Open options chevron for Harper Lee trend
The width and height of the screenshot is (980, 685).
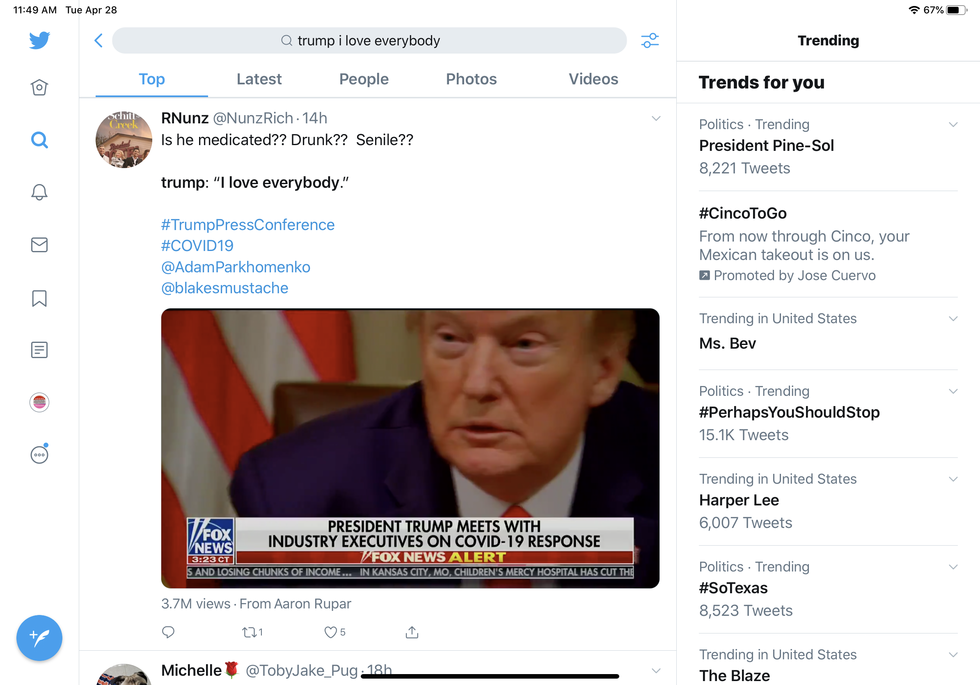coord(953,479)
